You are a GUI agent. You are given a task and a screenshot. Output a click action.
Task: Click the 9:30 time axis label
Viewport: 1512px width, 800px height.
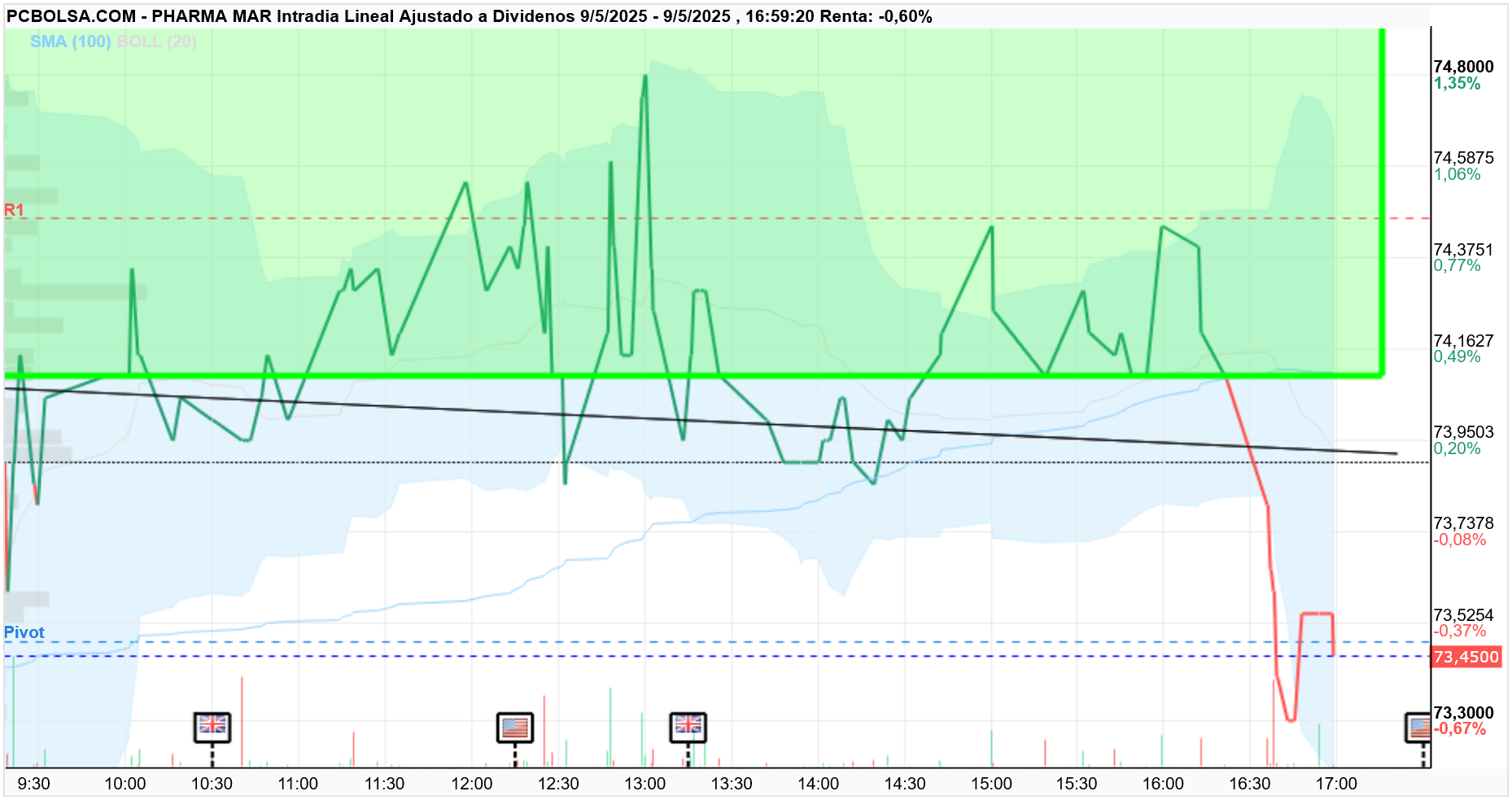click(33, 784)
